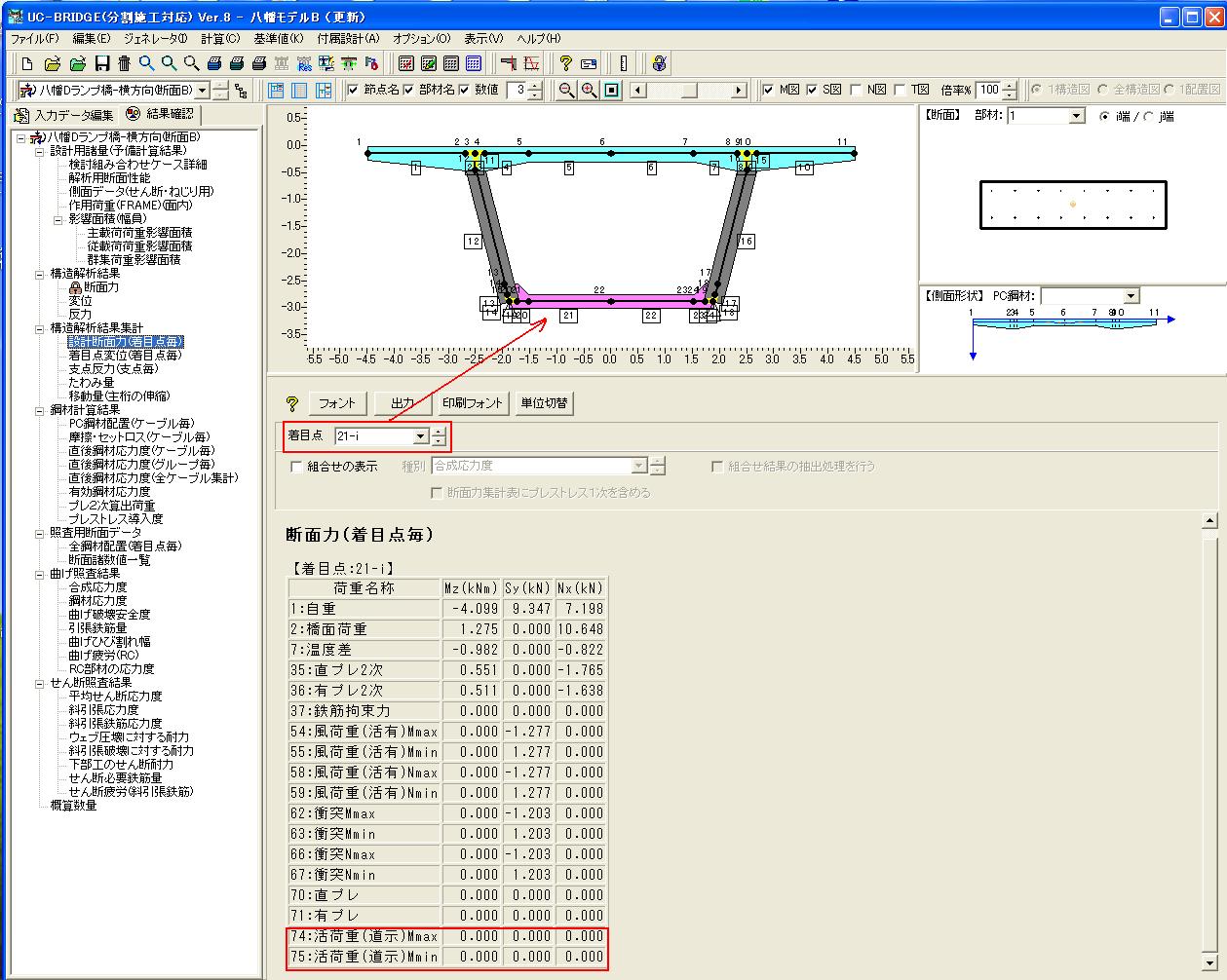Click the 印刷フォント button
The width and height of the screenshot is (1227, 980).
coord(473,403)
